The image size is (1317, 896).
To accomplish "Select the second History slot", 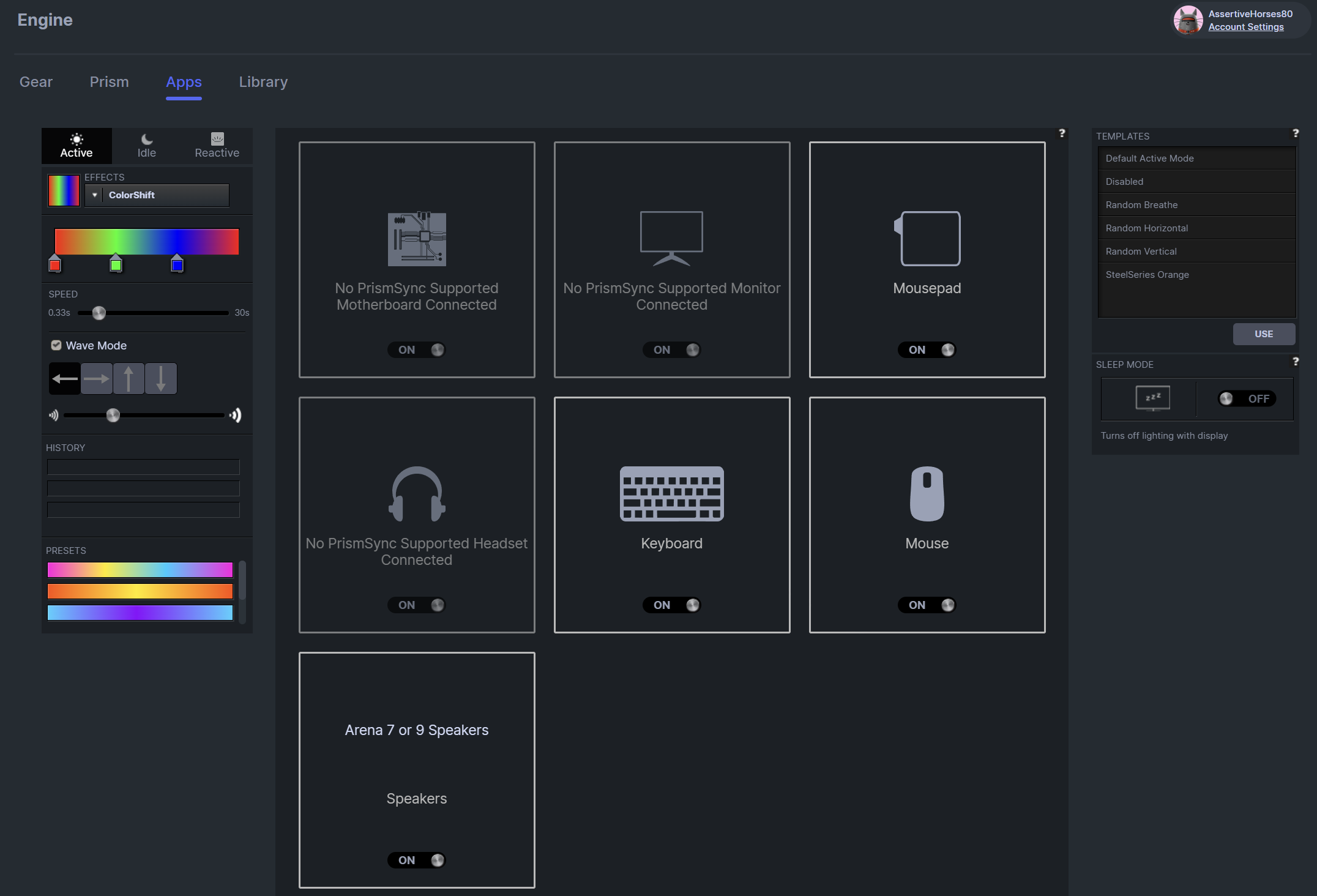I will [143, 488].
